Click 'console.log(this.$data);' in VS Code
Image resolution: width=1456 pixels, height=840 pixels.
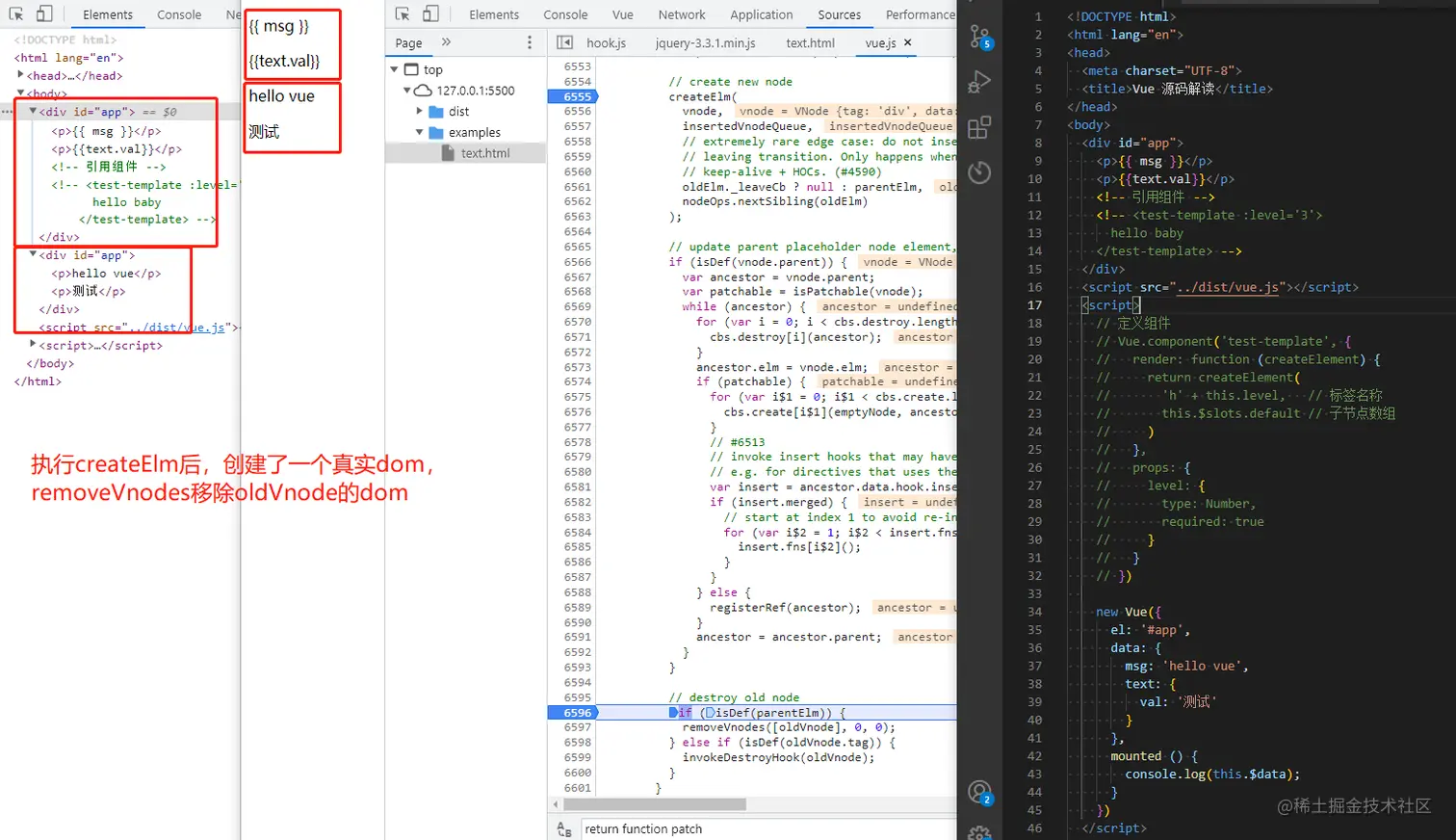(1212, 774)
